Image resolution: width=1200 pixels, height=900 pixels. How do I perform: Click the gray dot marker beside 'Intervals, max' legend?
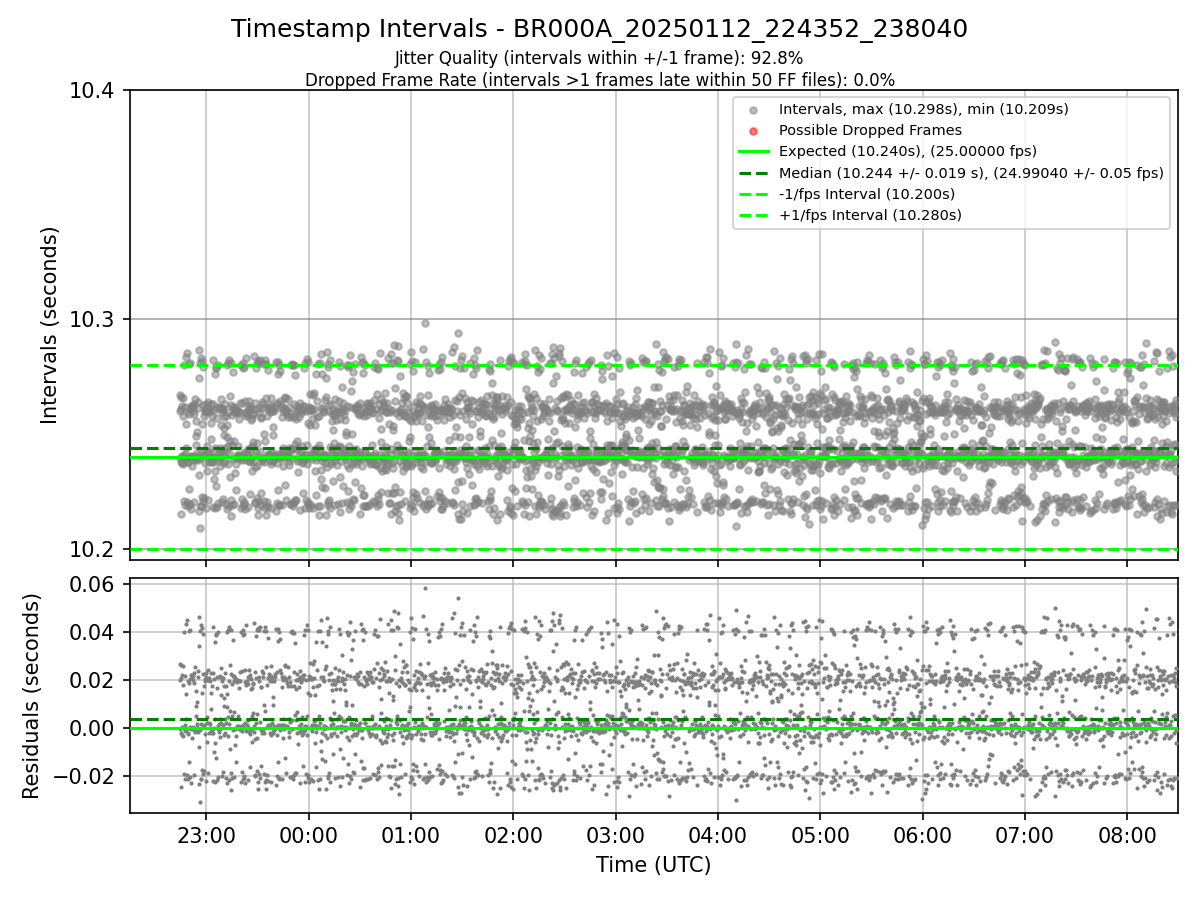point(754,110)
